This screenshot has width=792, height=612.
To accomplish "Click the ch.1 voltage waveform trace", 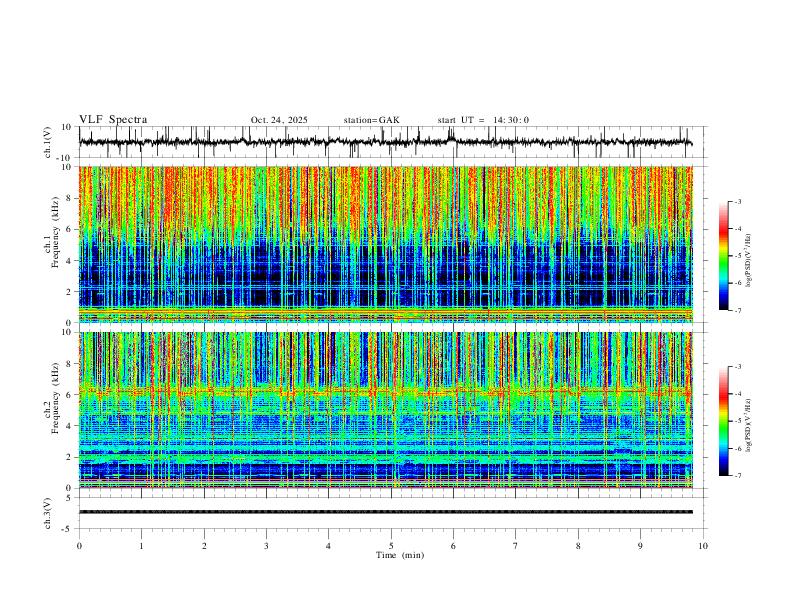I will click(385, 142).
